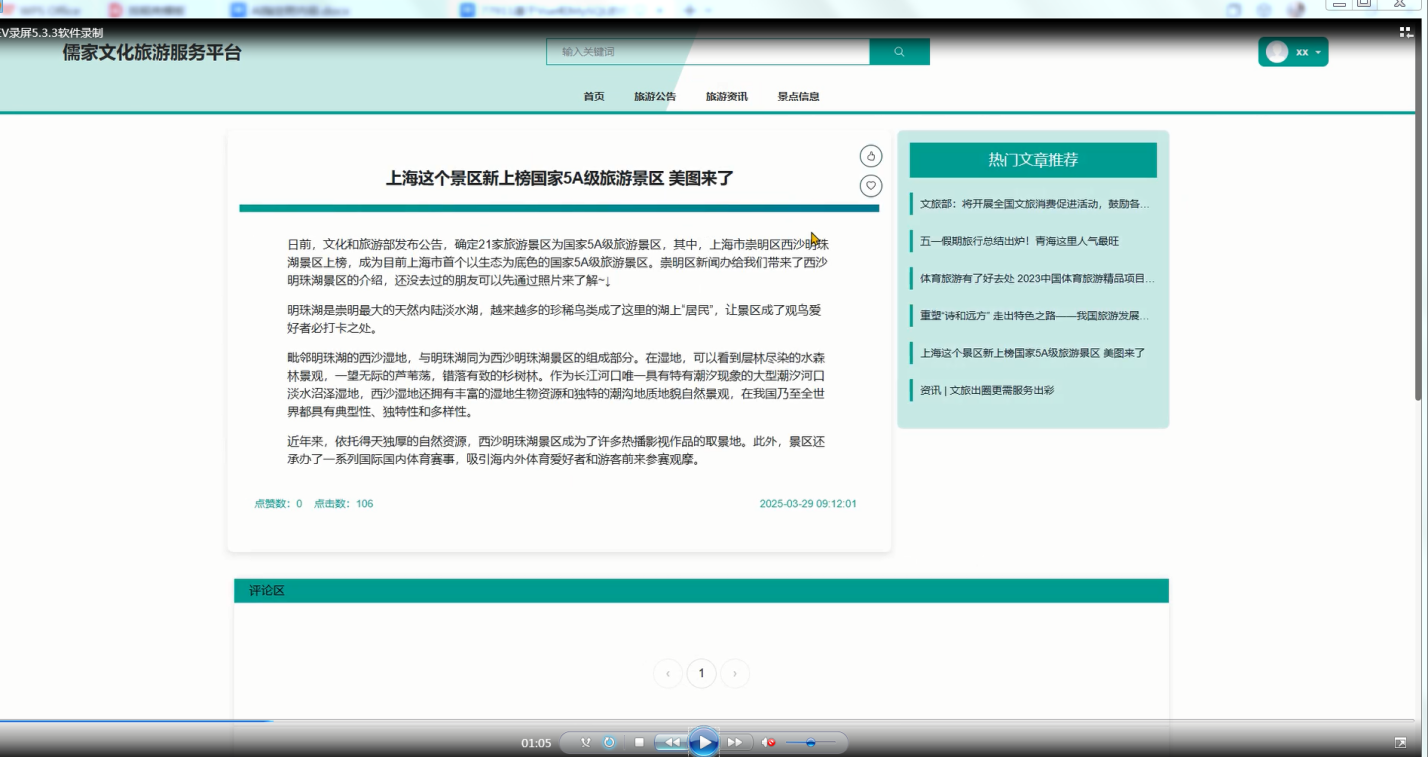Click the heart favorite icon
Viewport: 1428px width, 757px height.
[871, 186]
